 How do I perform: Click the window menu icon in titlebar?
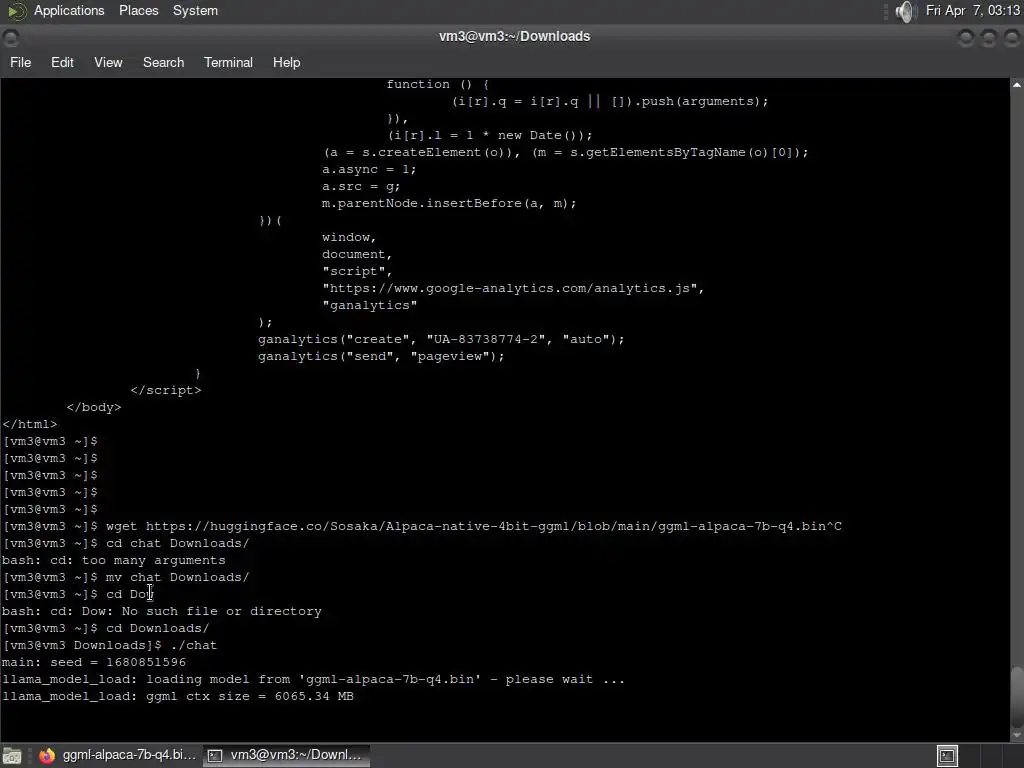[10, 37]
